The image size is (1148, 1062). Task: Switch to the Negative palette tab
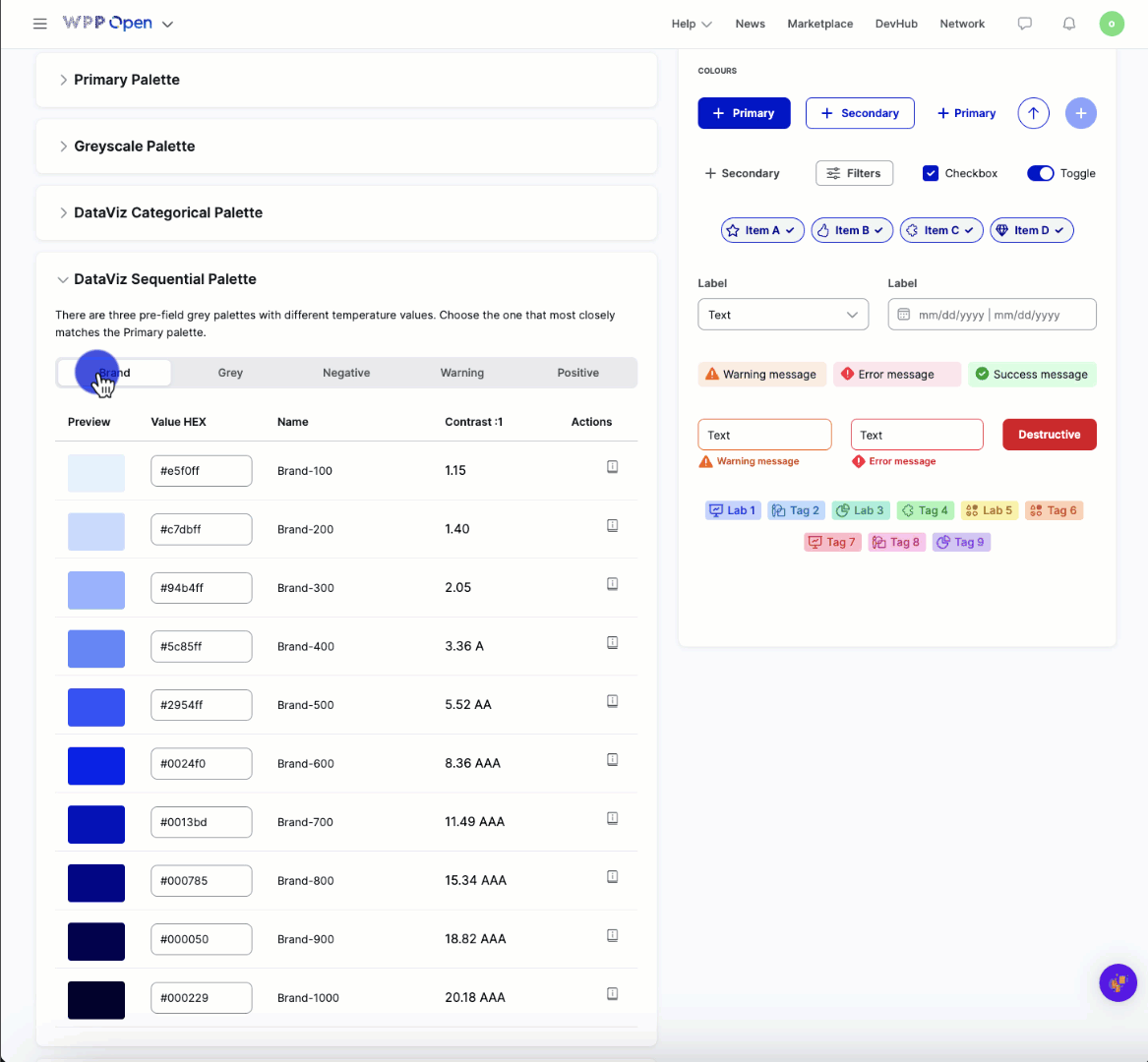[346, 373]
